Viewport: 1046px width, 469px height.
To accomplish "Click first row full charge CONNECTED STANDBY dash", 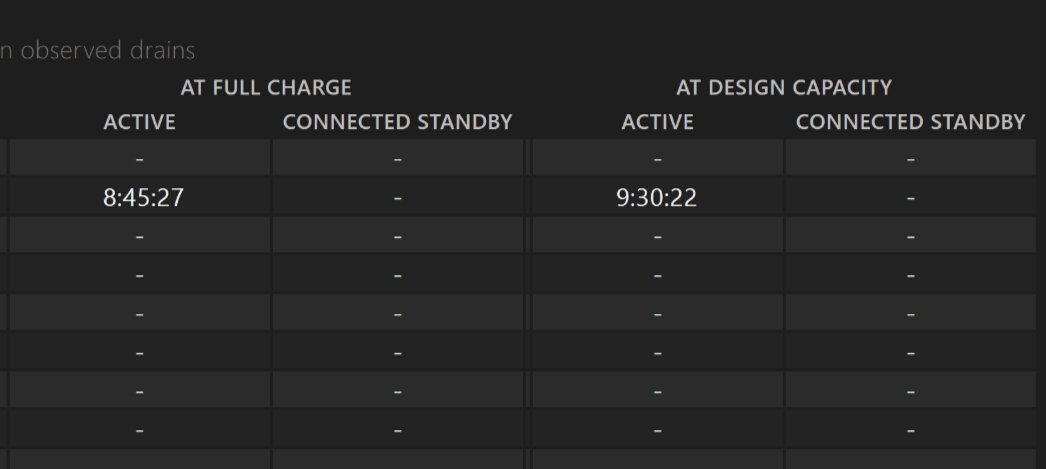I will click(x=398, y=159).
